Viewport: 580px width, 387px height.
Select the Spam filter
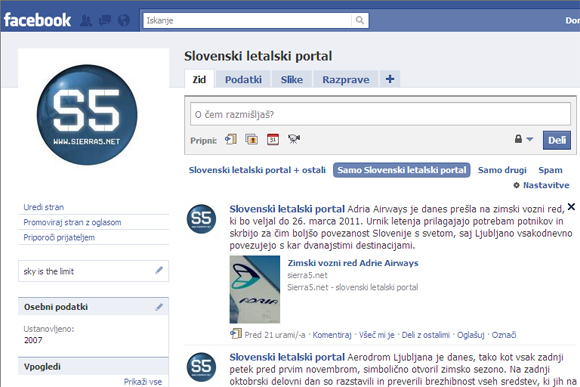point(550,170)
